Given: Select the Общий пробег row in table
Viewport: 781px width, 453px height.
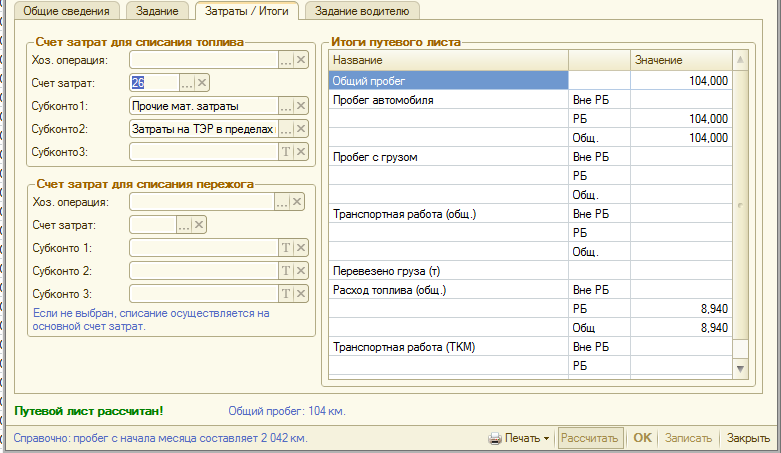Looking at the screenshot, I should [448, 80].
